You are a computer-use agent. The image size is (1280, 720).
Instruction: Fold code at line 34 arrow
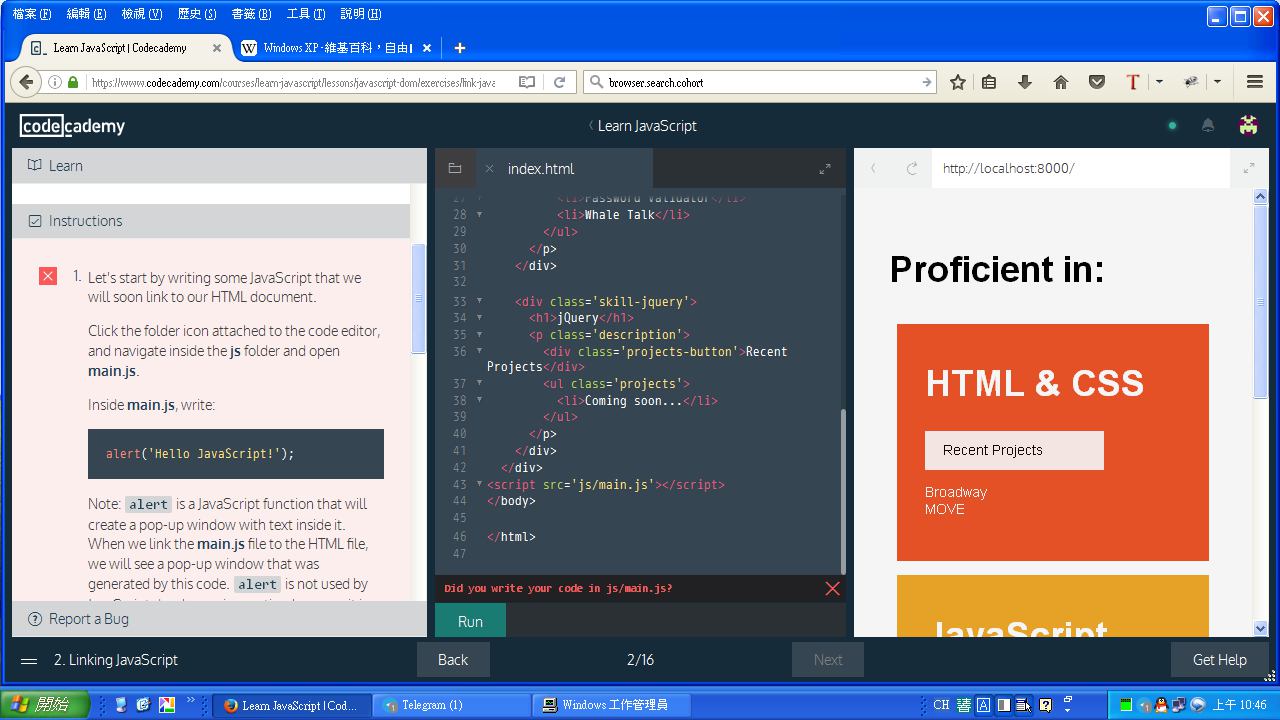click(479, 318)
